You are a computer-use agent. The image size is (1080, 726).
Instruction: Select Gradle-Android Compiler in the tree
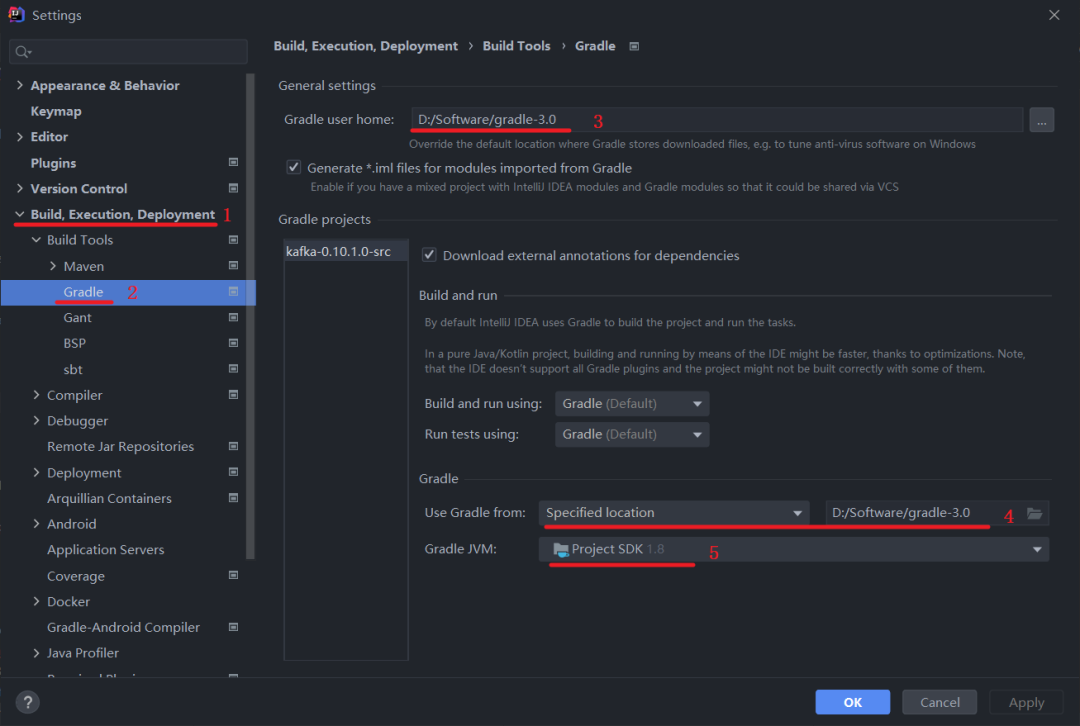pos(123,627)
